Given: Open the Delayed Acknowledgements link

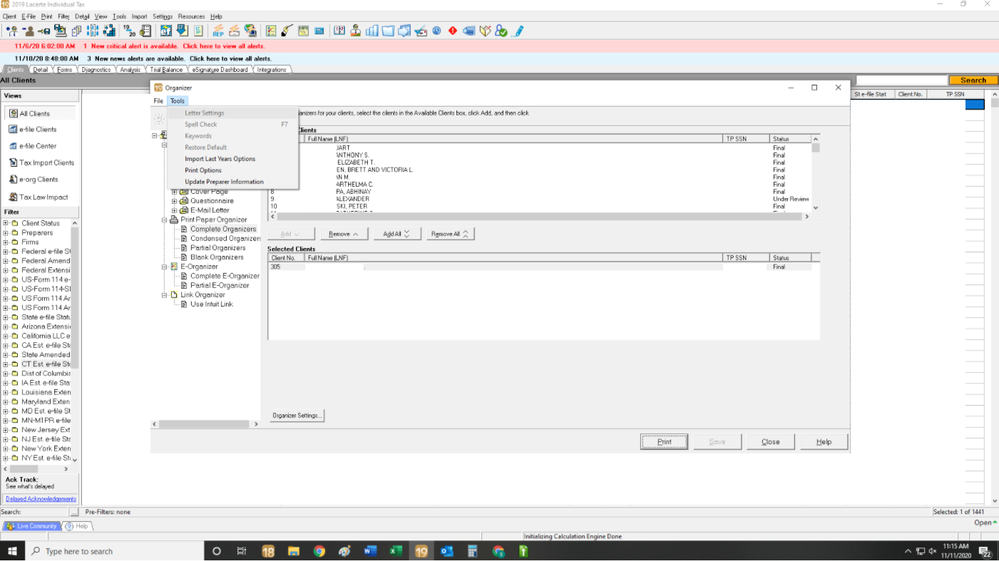Looking at the screenshot, I should pos(41,499).
